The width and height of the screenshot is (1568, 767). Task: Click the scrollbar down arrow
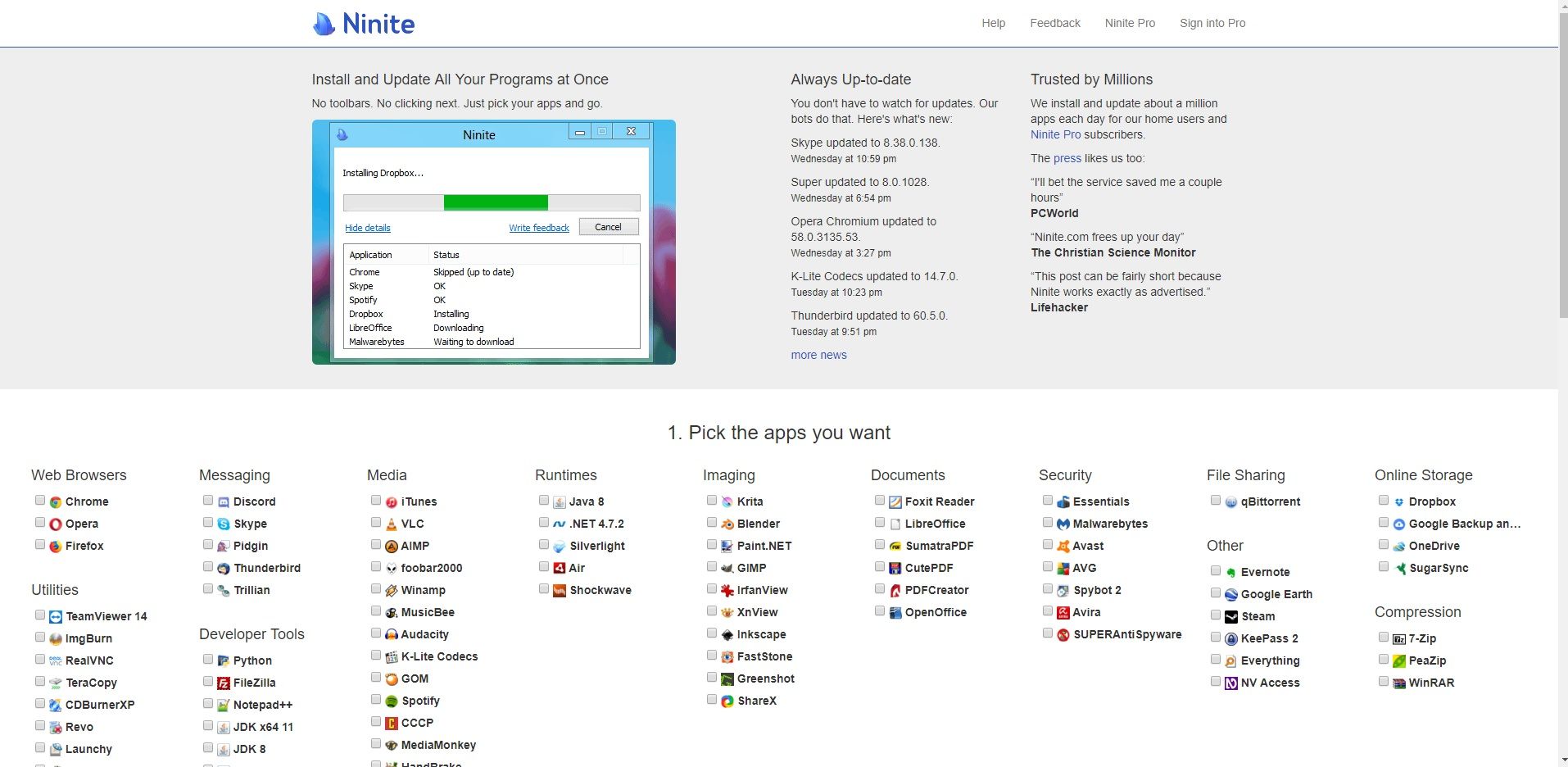pyautogui.click(x=1563, y=761)
